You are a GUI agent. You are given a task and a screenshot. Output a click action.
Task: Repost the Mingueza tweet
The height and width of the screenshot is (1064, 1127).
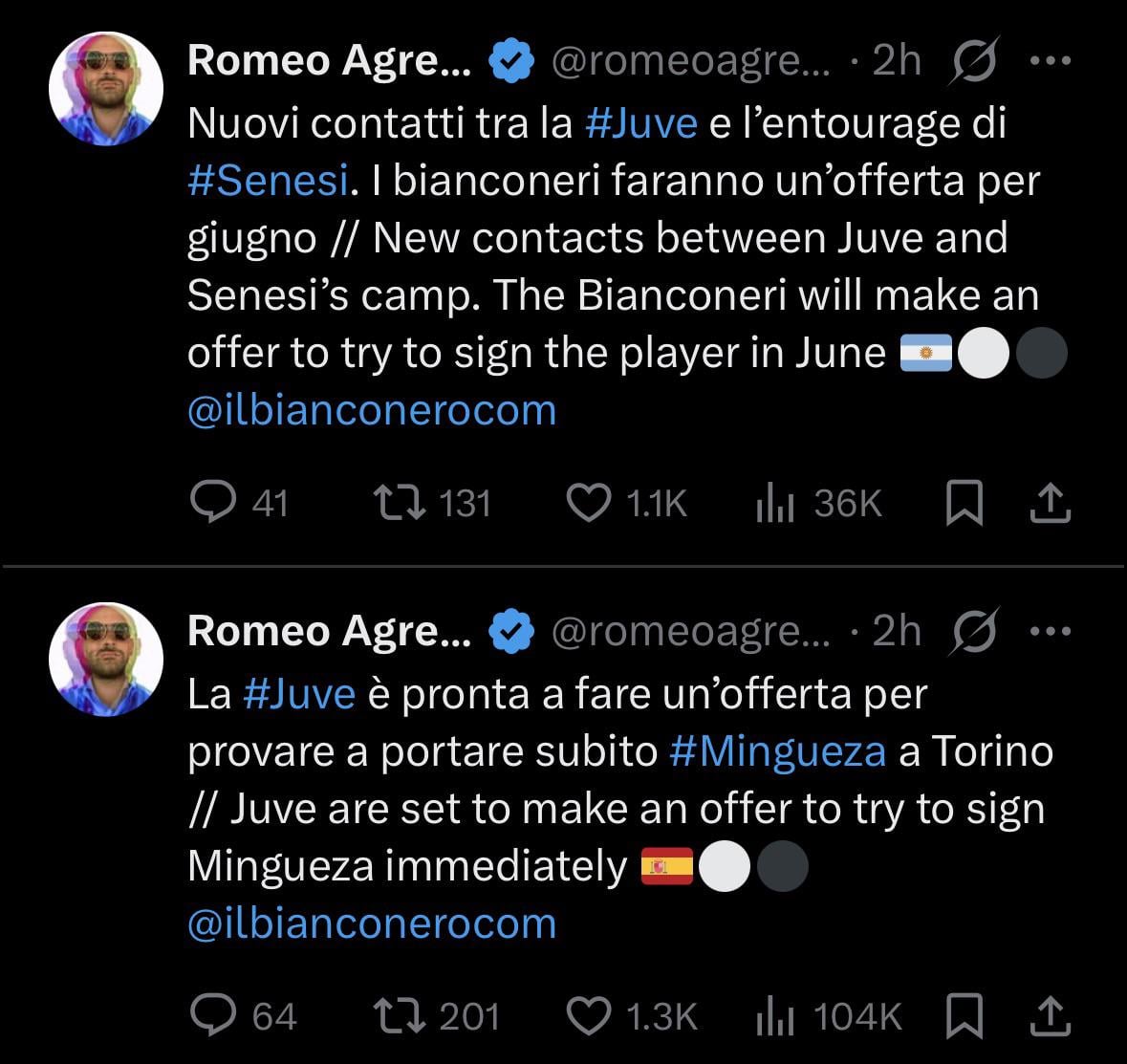(399, 1015)
